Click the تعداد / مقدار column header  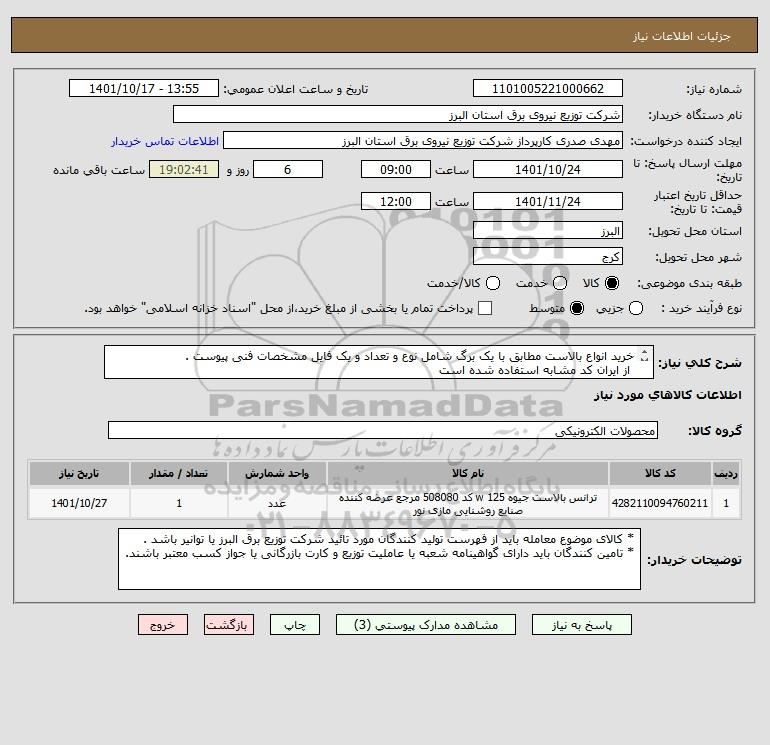click(179, 473)
